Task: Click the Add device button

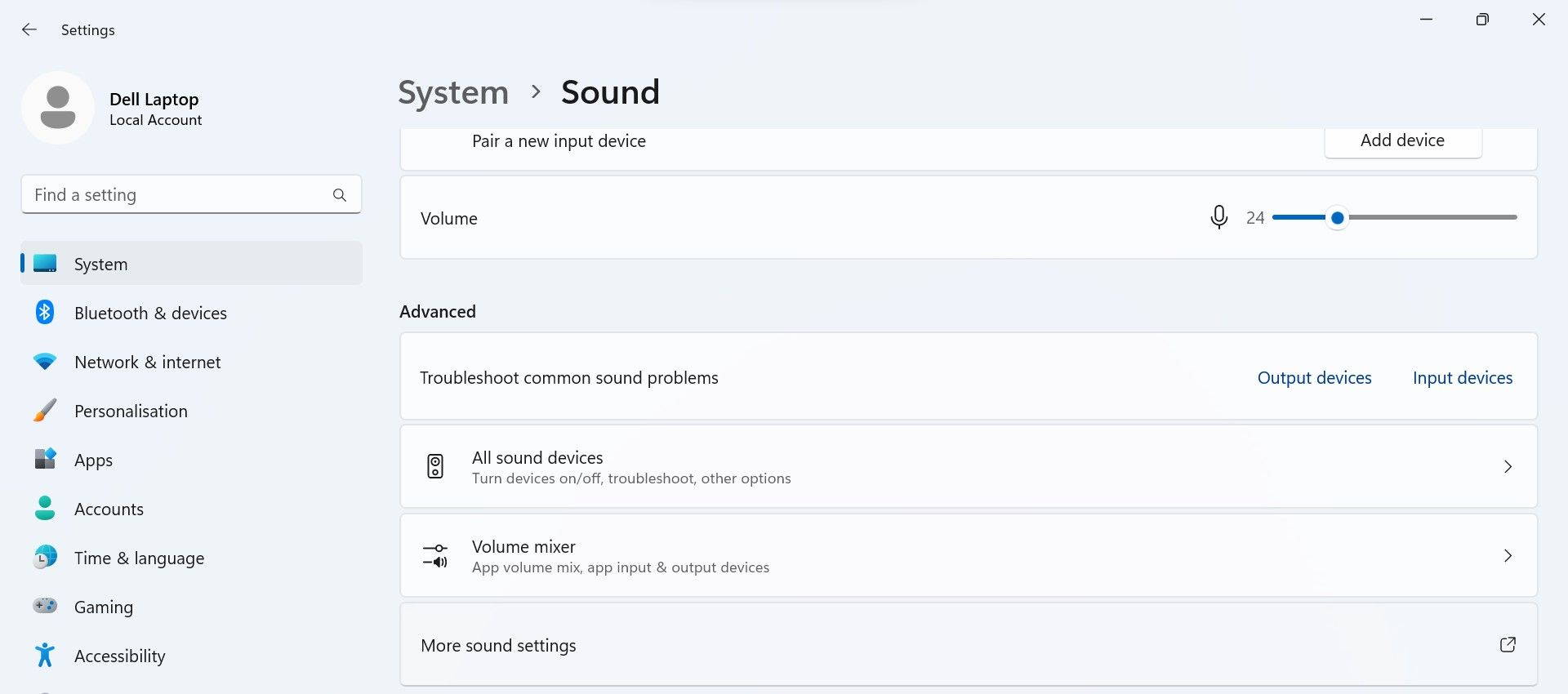Action: pyautogui.click(x=1402, y=140)
